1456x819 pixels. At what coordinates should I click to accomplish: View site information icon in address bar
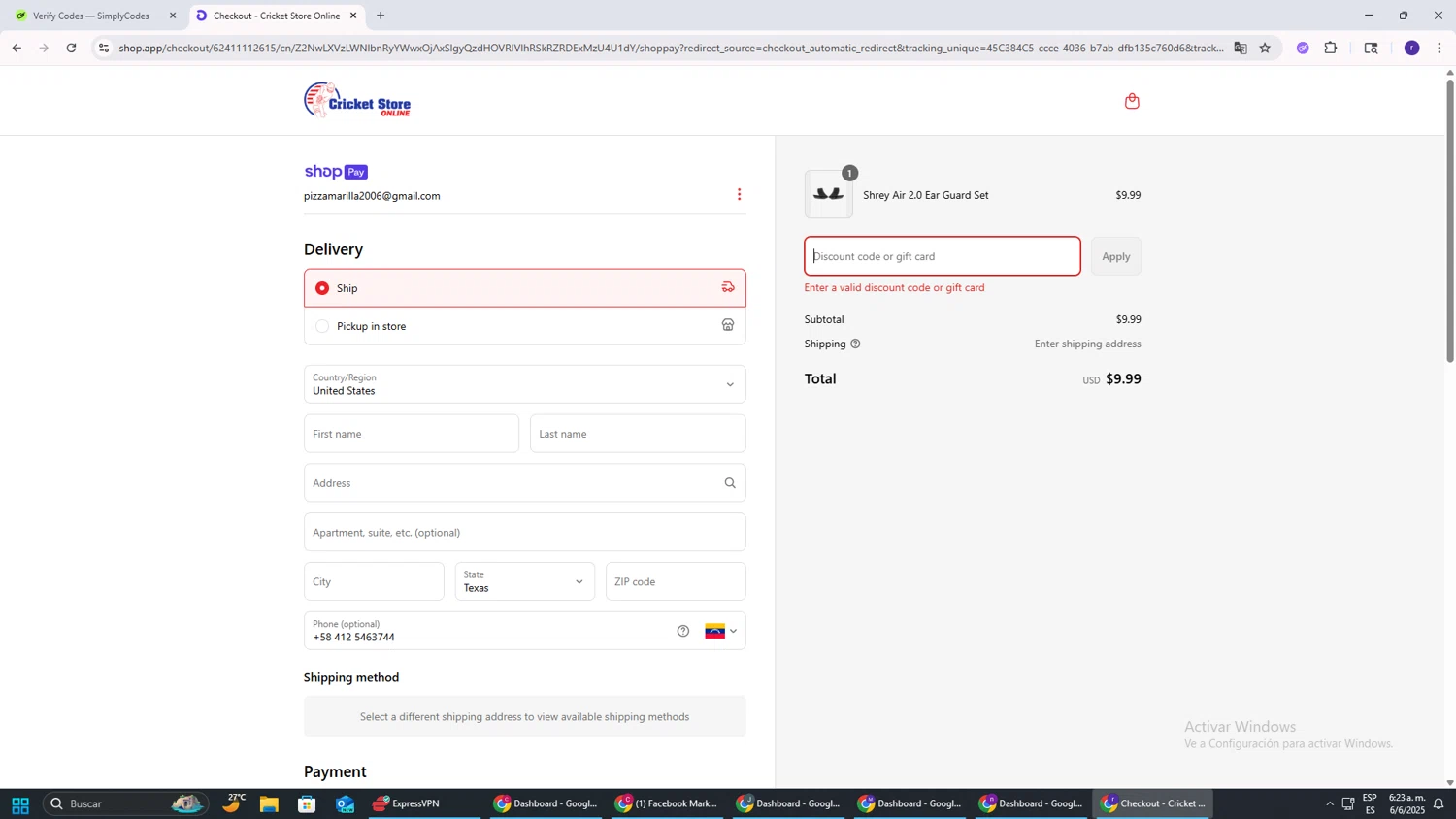coord(104,48)
